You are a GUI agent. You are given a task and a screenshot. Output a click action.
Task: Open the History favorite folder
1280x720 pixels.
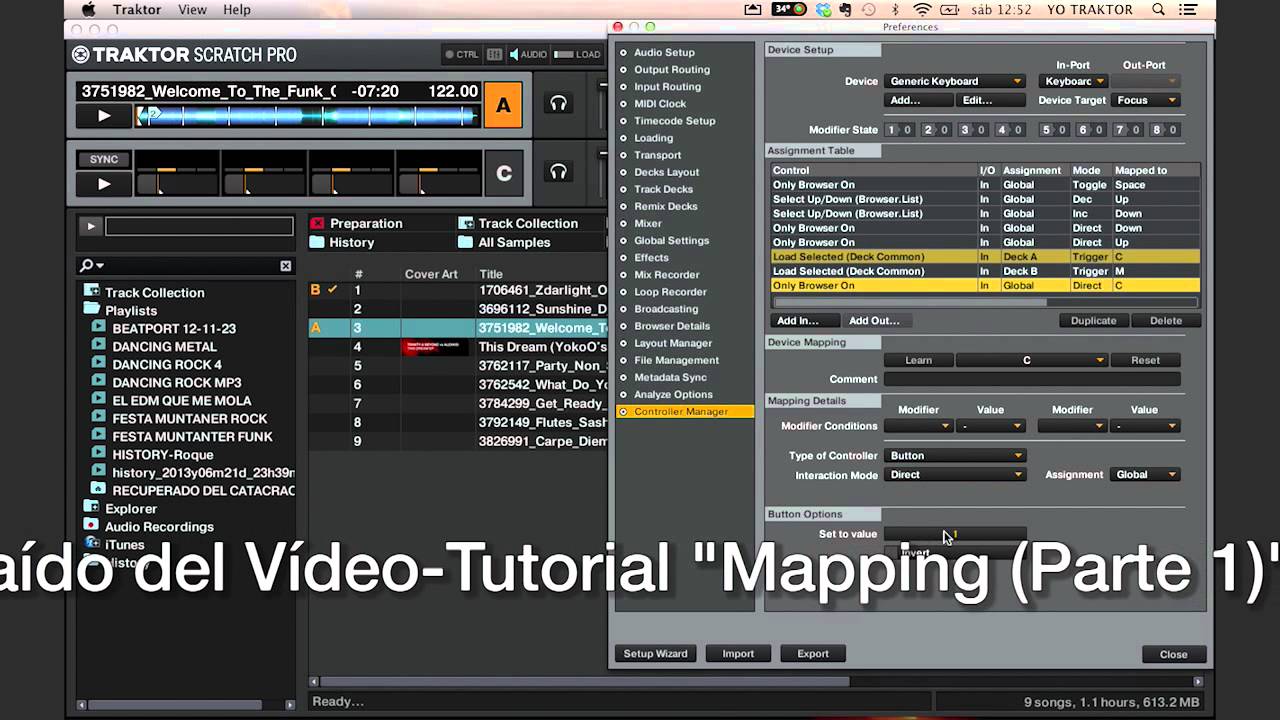coord(343,242)
